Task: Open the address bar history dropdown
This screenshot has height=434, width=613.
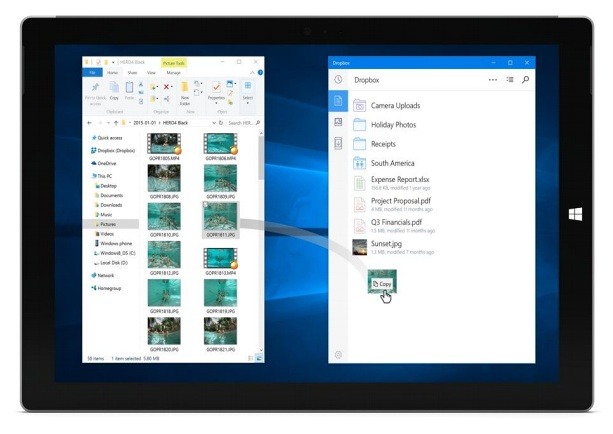Action: [214, 123]
